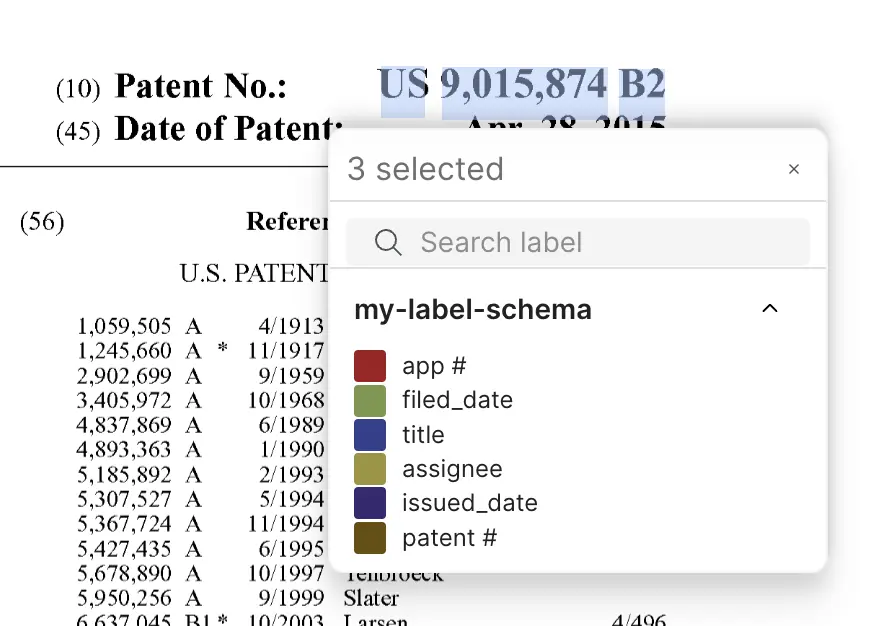Click the my-label-schema header text

(x=473, y=309)
